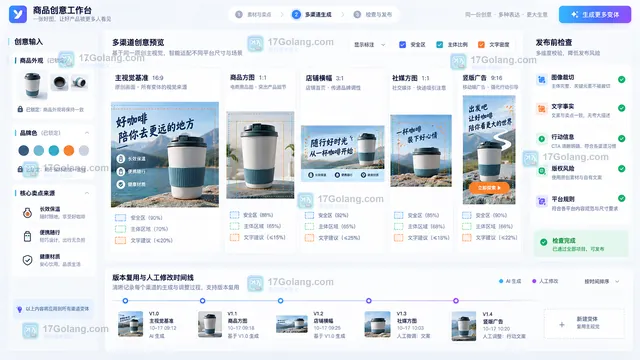Open the 按时间排序 sort dropdown

point(602,281)
